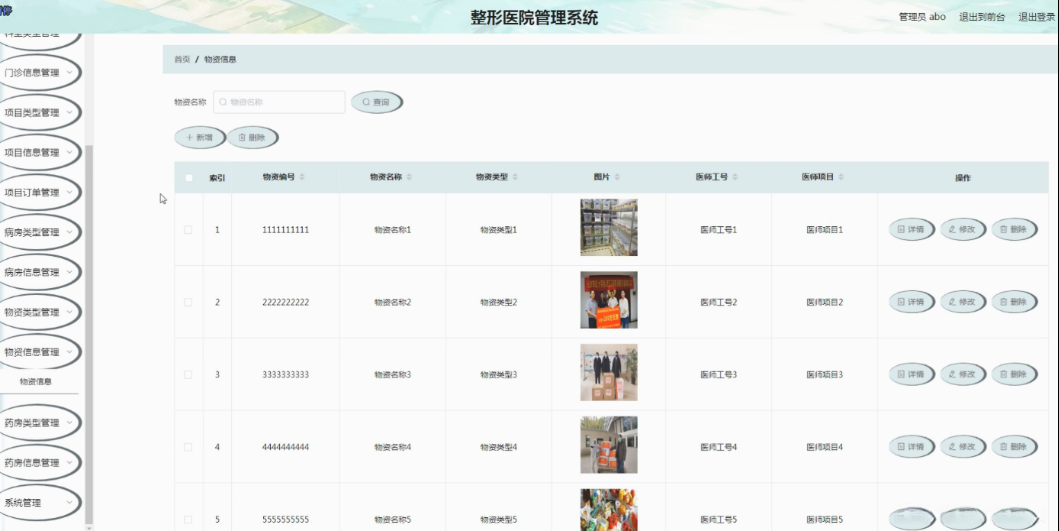Click the 新增 add button
1059x531 pixels.
point(200,137)
